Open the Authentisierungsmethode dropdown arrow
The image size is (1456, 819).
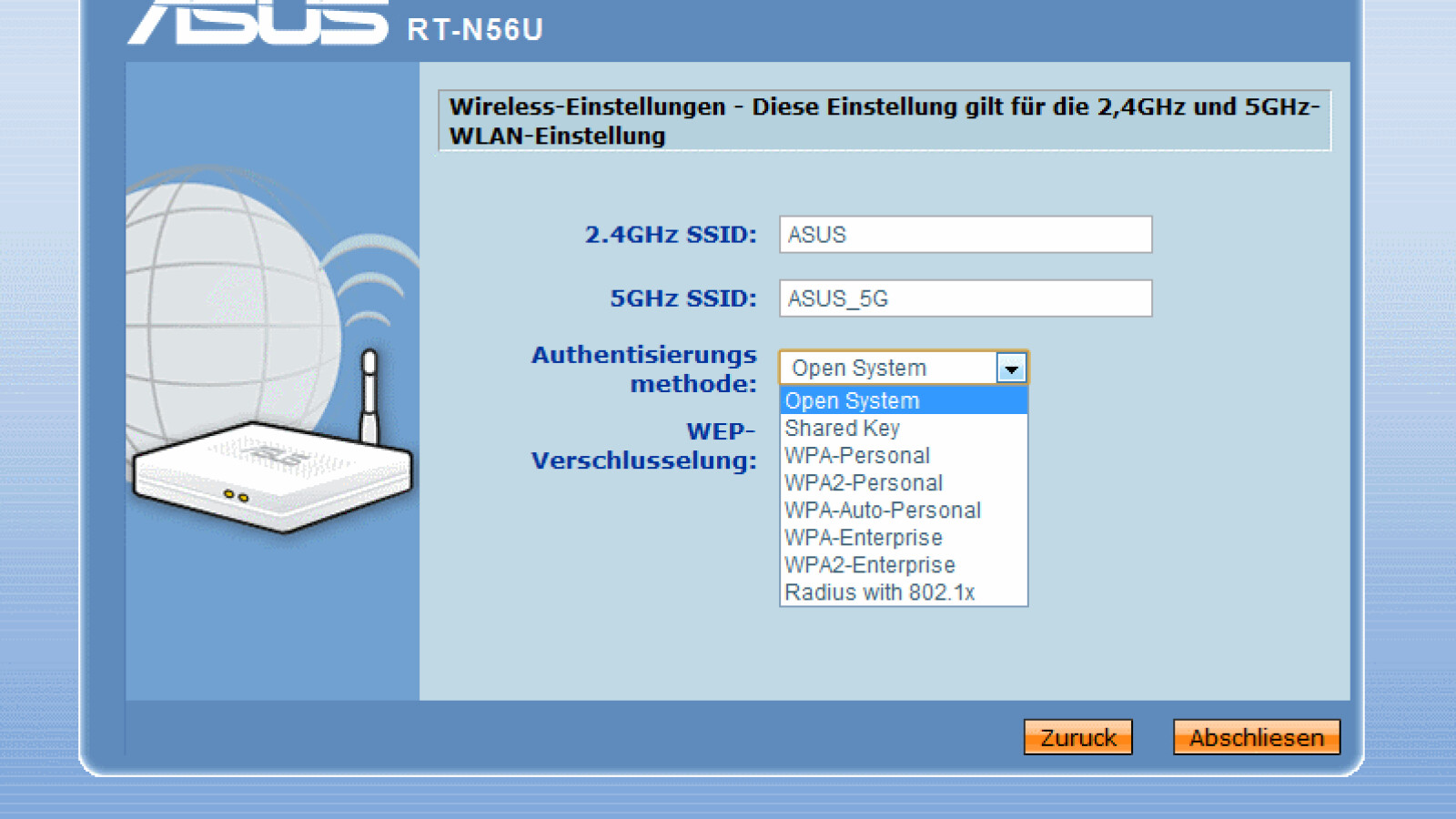[1012, 368]
